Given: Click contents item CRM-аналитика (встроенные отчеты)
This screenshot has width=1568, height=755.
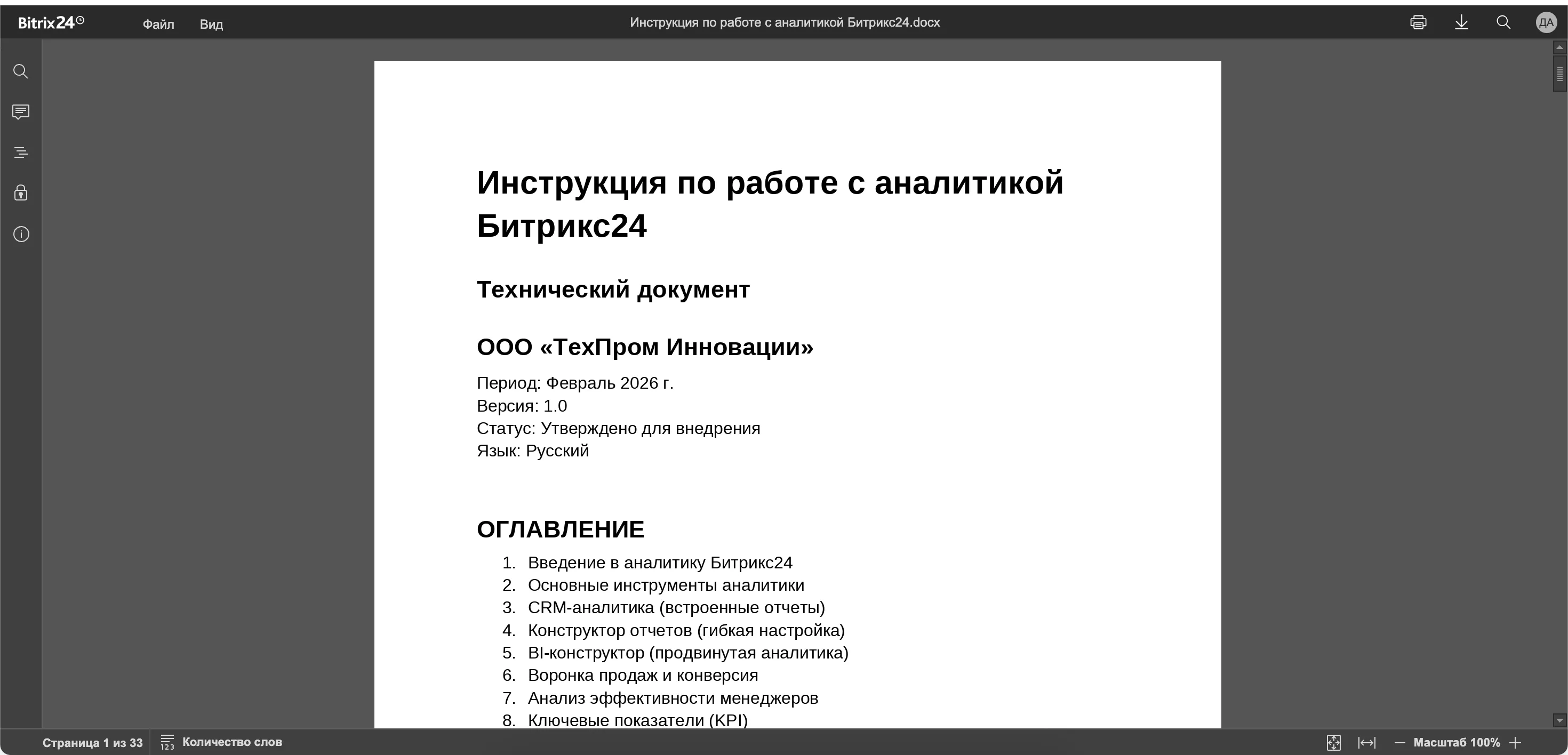Looking at the screenshot, I should [x=676, y=608].
